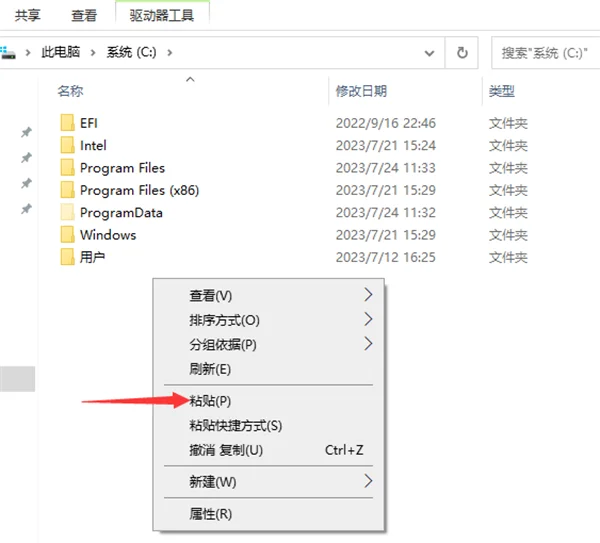Viewport: 600px width, 543px height.
Task: Click the EFI folder icon
Action: 67,123
